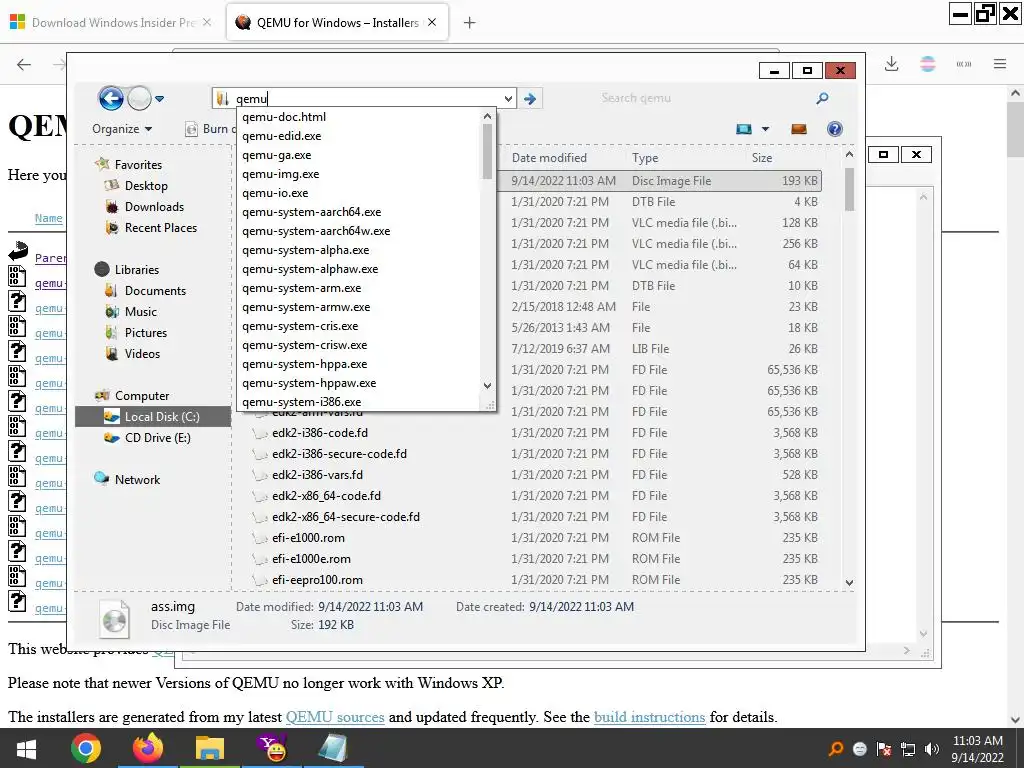Click the change view icon
Image resolution: width=1024 pixels, height=768 pixels.
[744, 129]
